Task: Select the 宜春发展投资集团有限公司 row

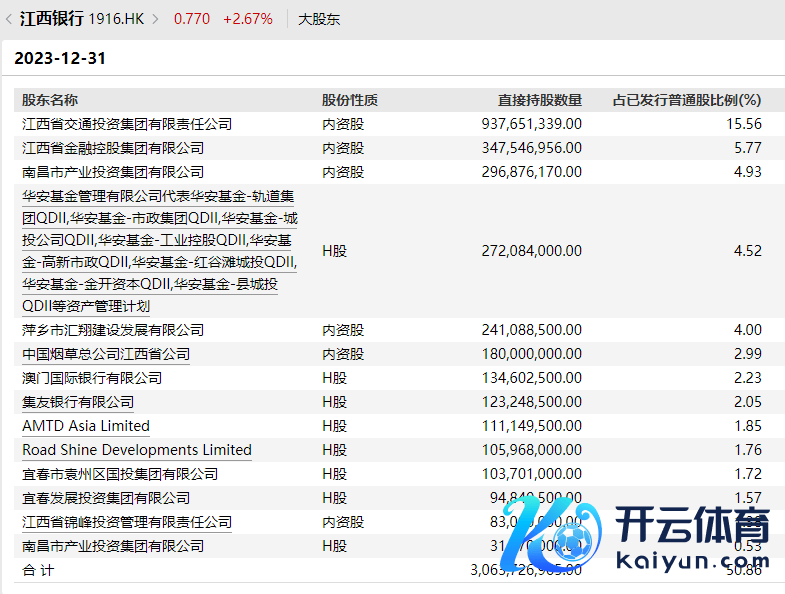Action: coord(400,498)
